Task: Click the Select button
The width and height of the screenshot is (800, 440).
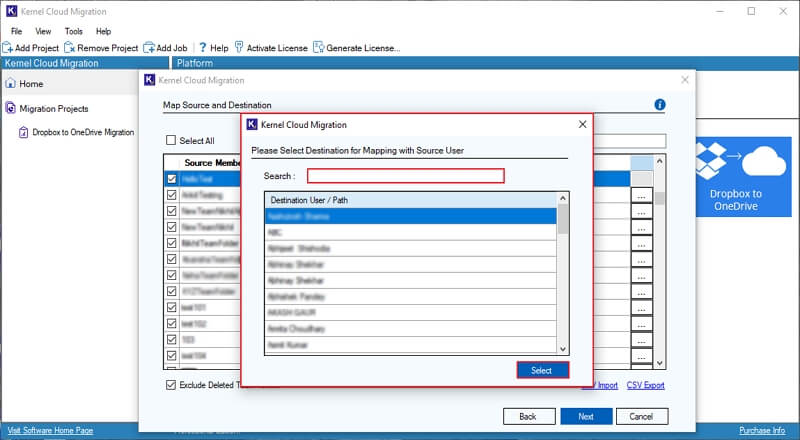Action: [542, 371]
